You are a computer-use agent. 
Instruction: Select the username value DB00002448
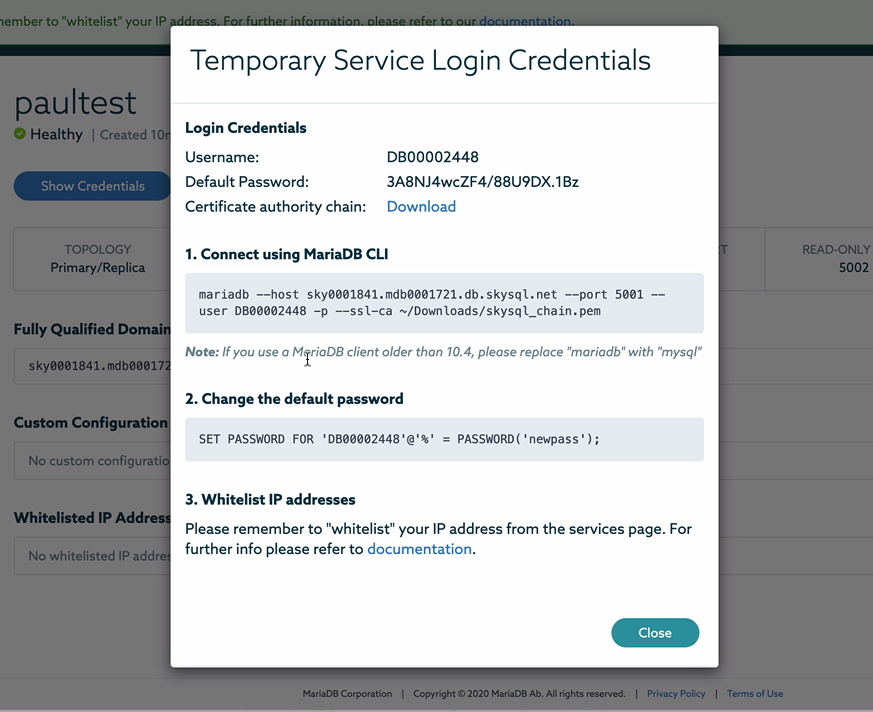pyautogui.click(x=432, y=157)
